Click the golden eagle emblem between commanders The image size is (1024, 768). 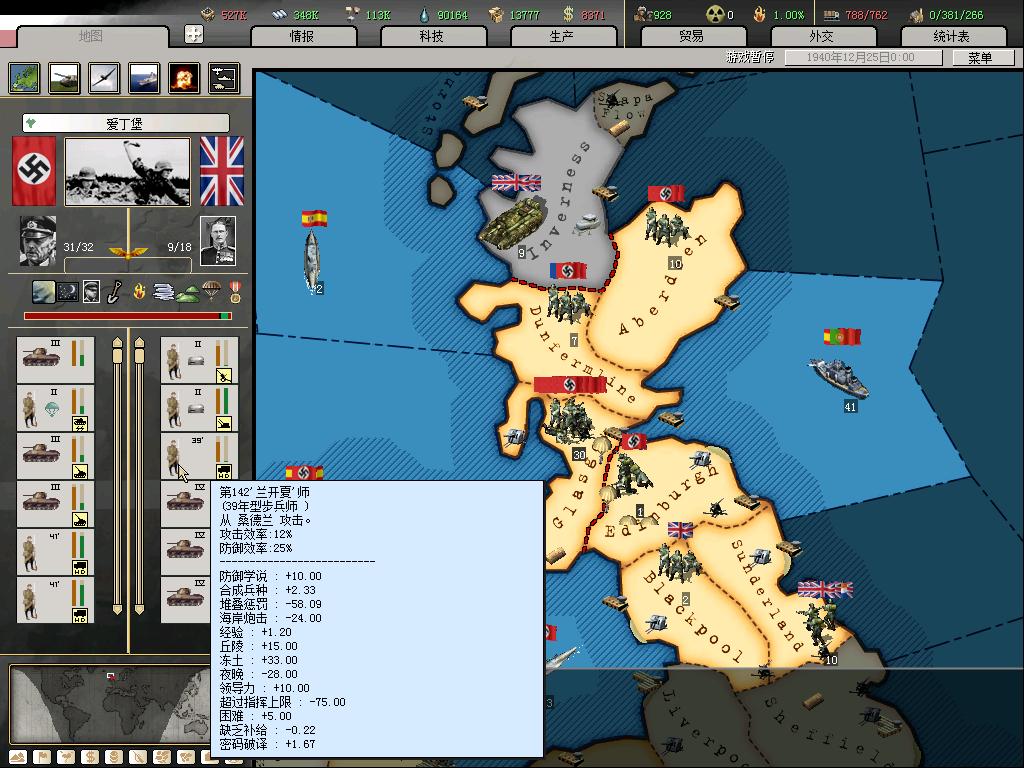[128, 251]
